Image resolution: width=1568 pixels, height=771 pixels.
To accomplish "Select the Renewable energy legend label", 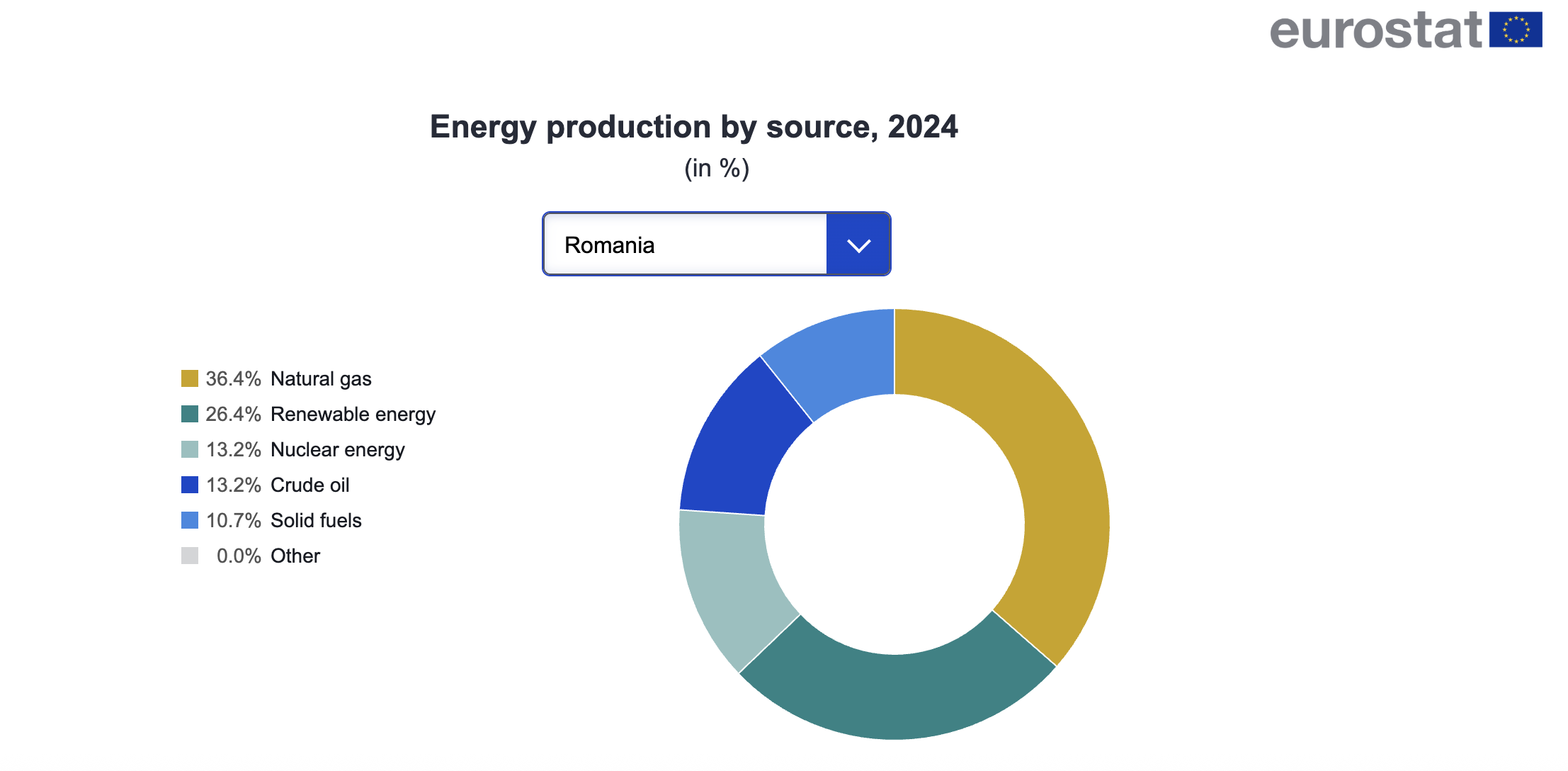I will click(x=353, y=414).
